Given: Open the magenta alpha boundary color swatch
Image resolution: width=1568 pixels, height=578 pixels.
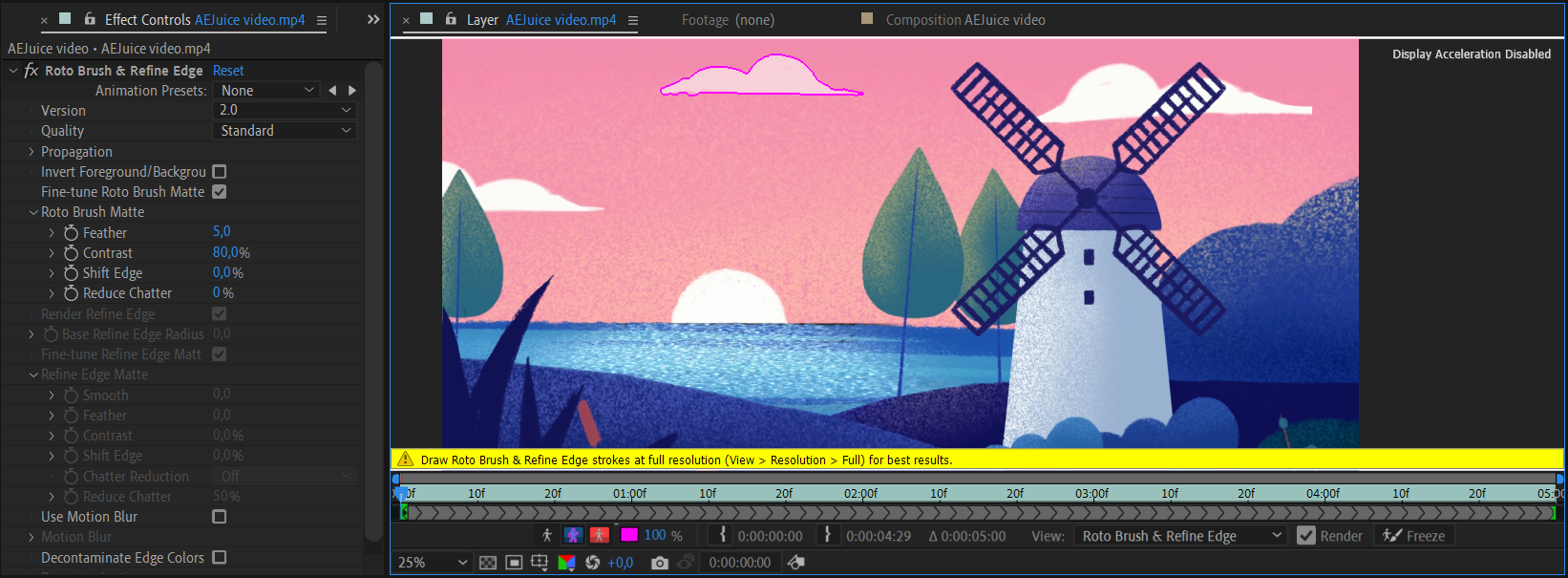Looking at the screenshot, I should coord(628,536).
